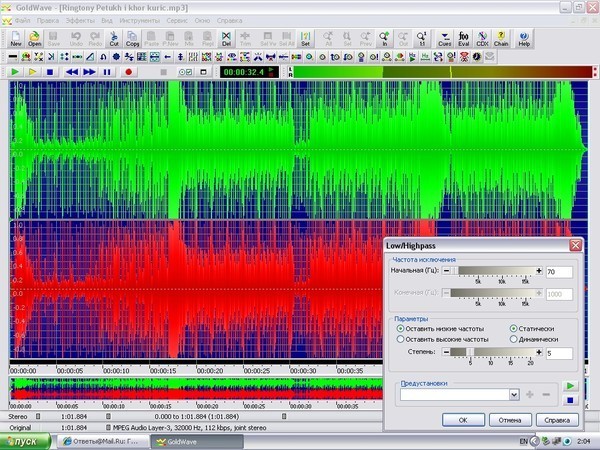Click the Open file toolbar icon
The image size is (600, 450).
pos(34,39)
